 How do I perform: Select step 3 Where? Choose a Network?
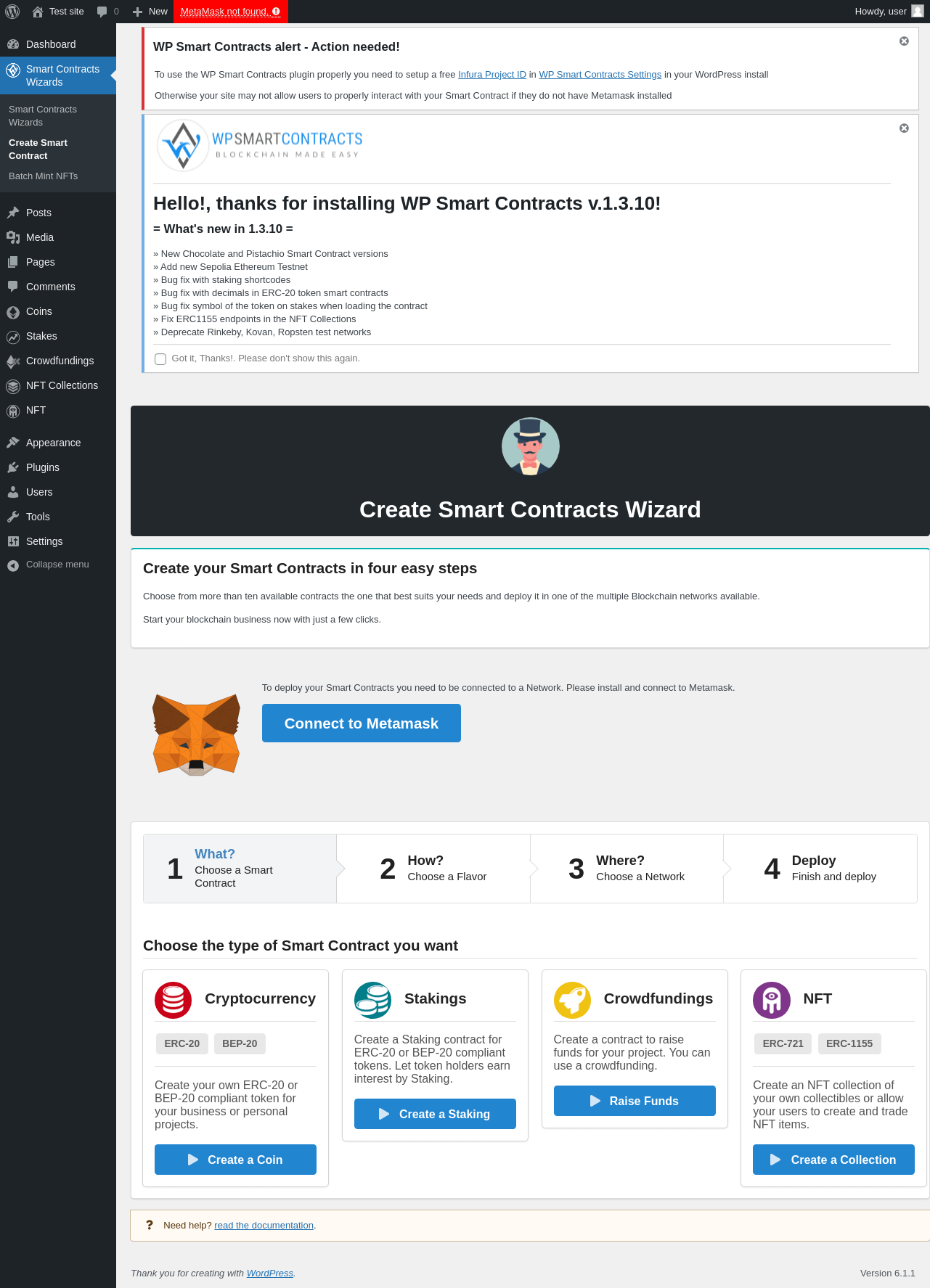pos(627,869)
